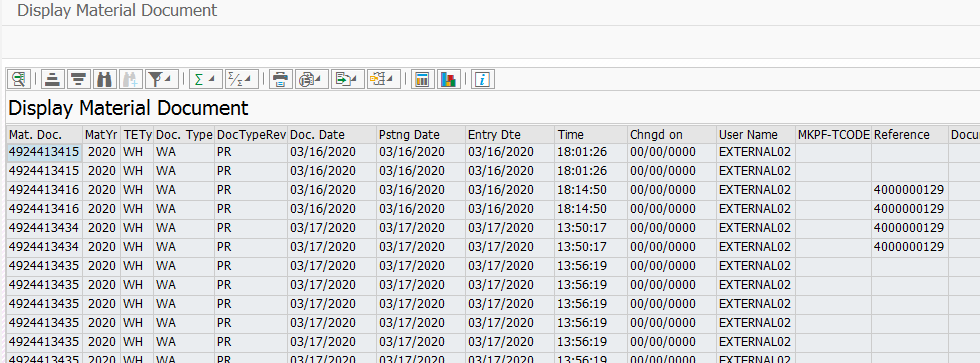Screen dimensions: 980x363
Task: Open Find with the binoculars icon
Action: click(x=104, y=79)
